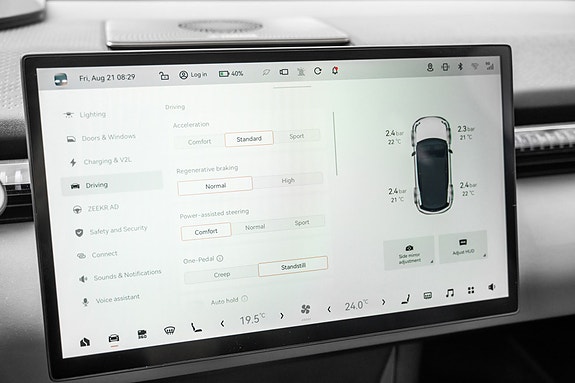Tap the phone vibration icon at top right
The height and width of the screenshot is (383, 575).
(445, 67)
